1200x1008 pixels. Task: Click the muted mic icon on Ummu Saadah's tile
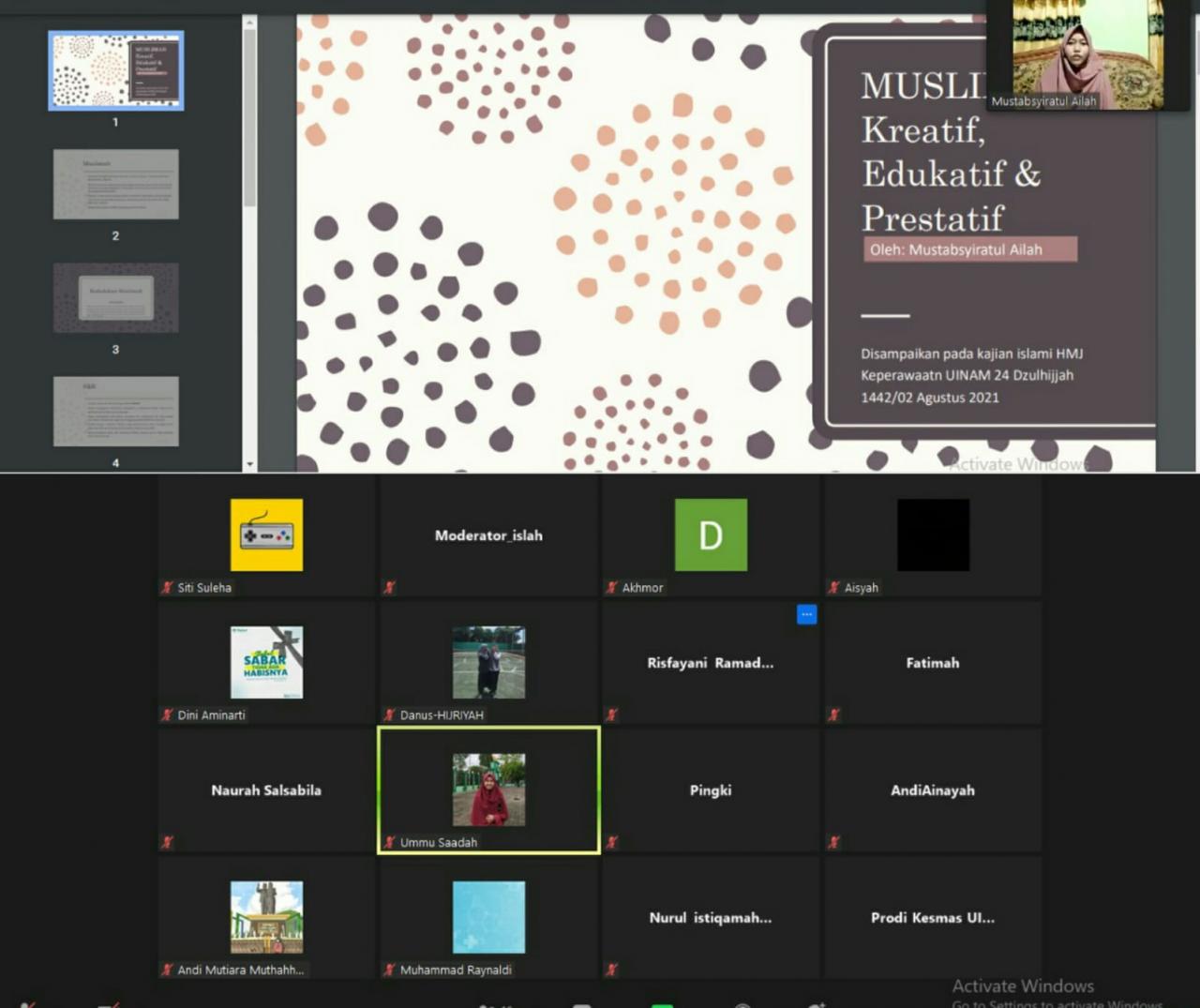pos(390,842)
